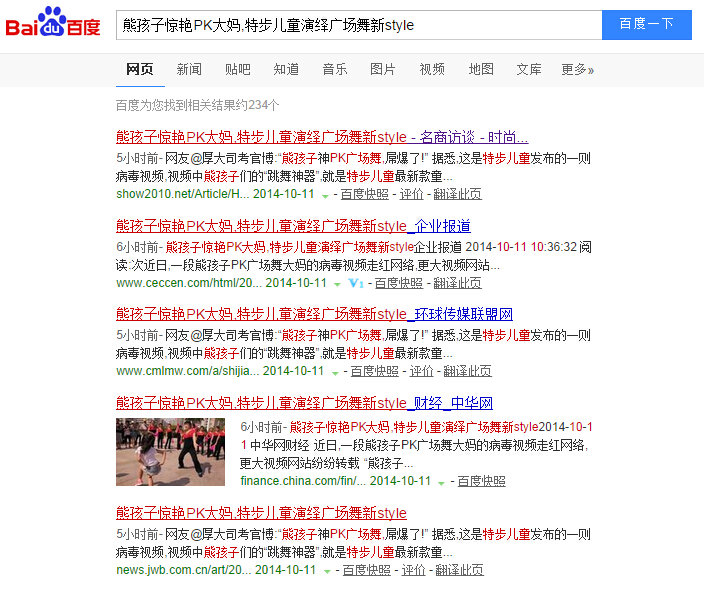Click 评价 for news.jwb.com.cn result
This screenshot has height=589, width=704.
point(413,570)
